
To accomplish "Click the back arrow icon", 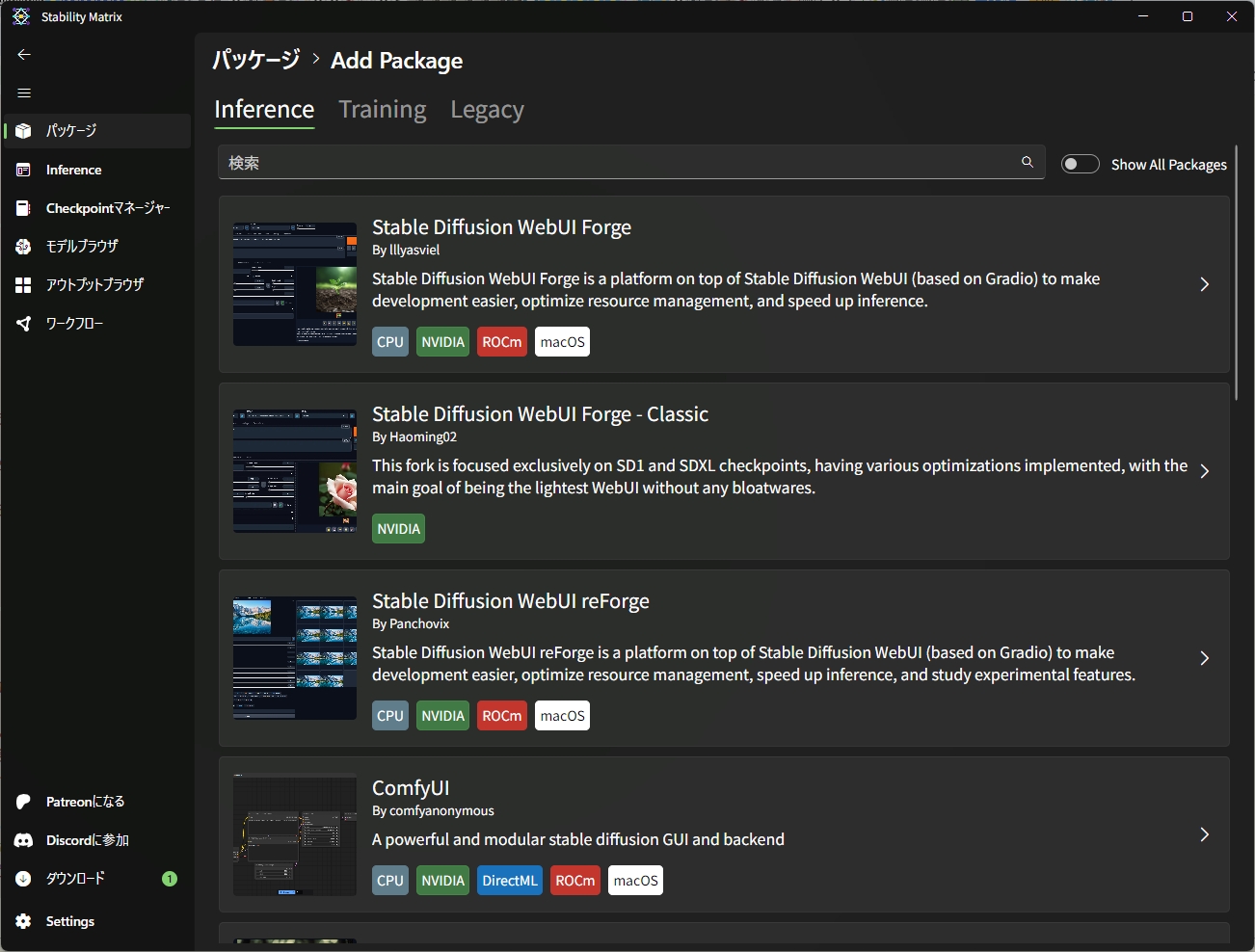I will [x=24, y=55].
